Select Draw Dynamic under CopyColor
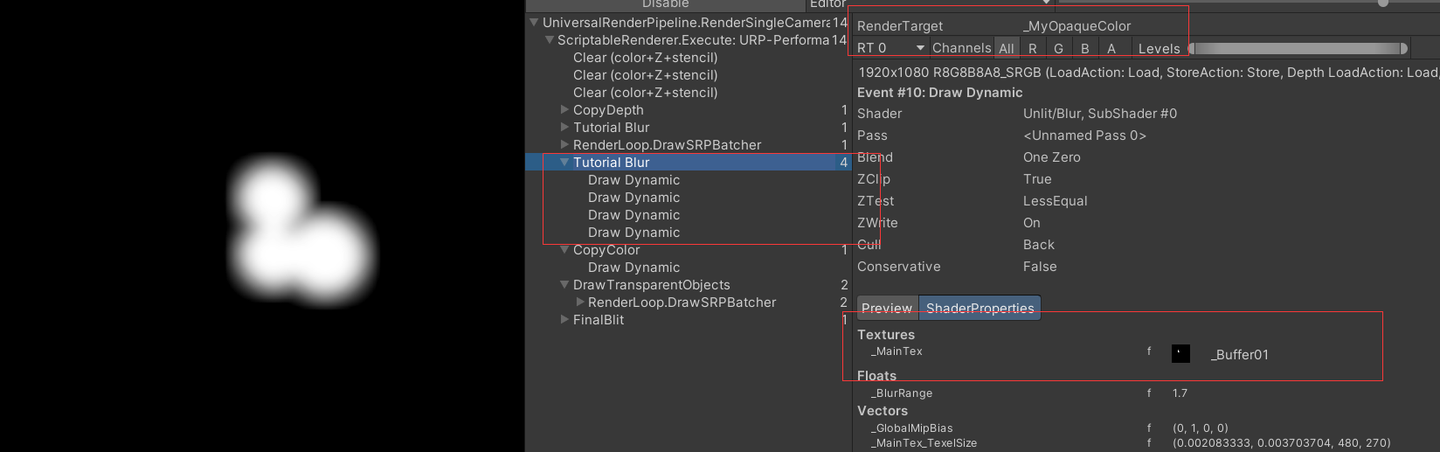Screen dimensions: 1440x452 pyautogui.click(x=633, y=267)
